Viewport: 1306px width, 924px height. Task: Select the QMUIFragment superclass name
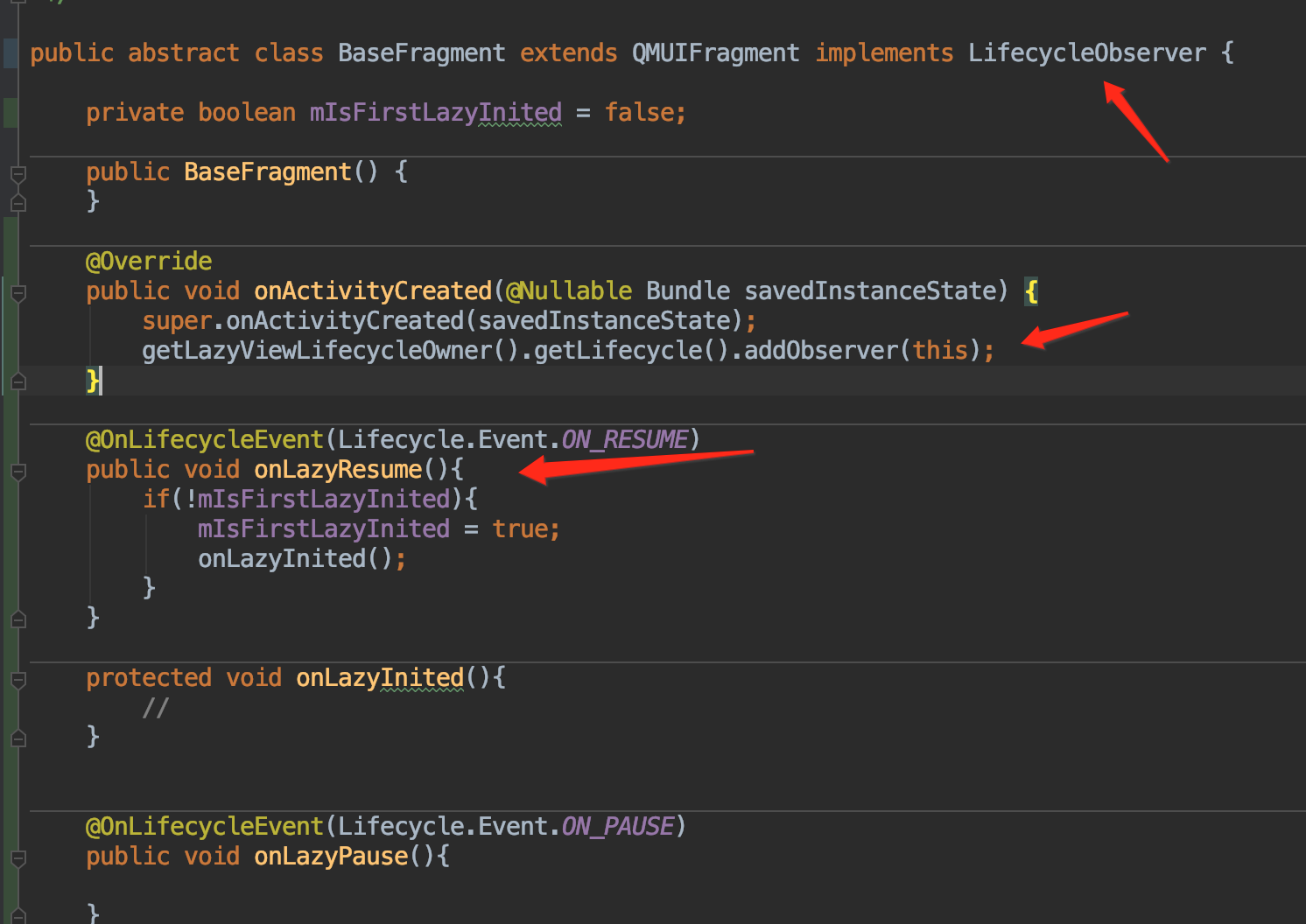tap(715, 52)
